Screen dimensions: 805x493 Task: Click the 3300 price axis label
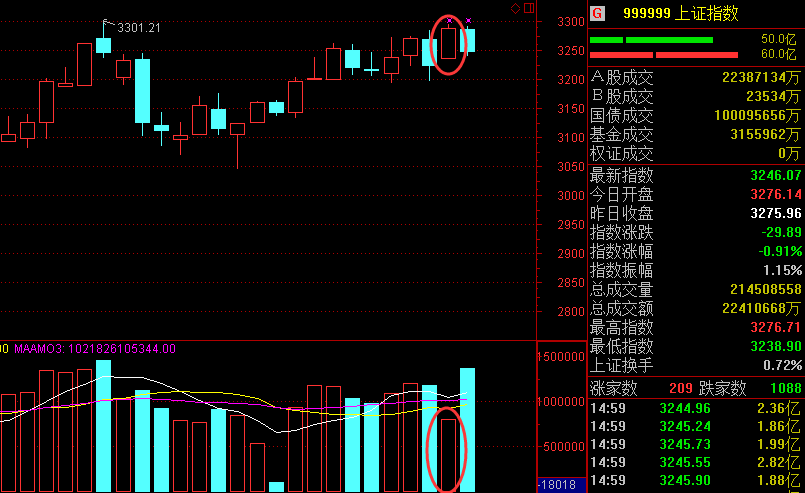pyautogui.click(x=571, y=22)
